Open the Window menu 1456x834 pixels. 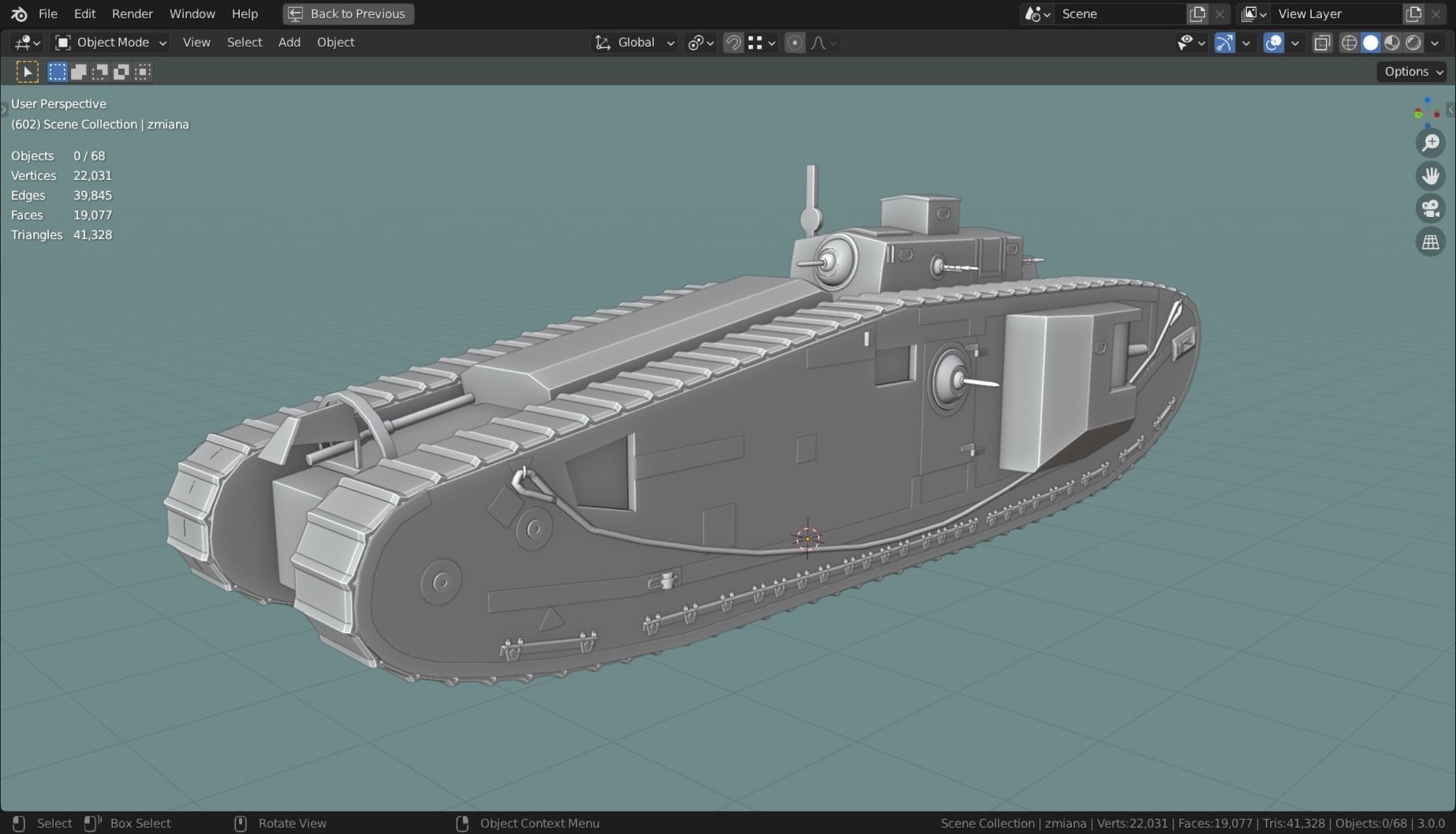[192, 14]
